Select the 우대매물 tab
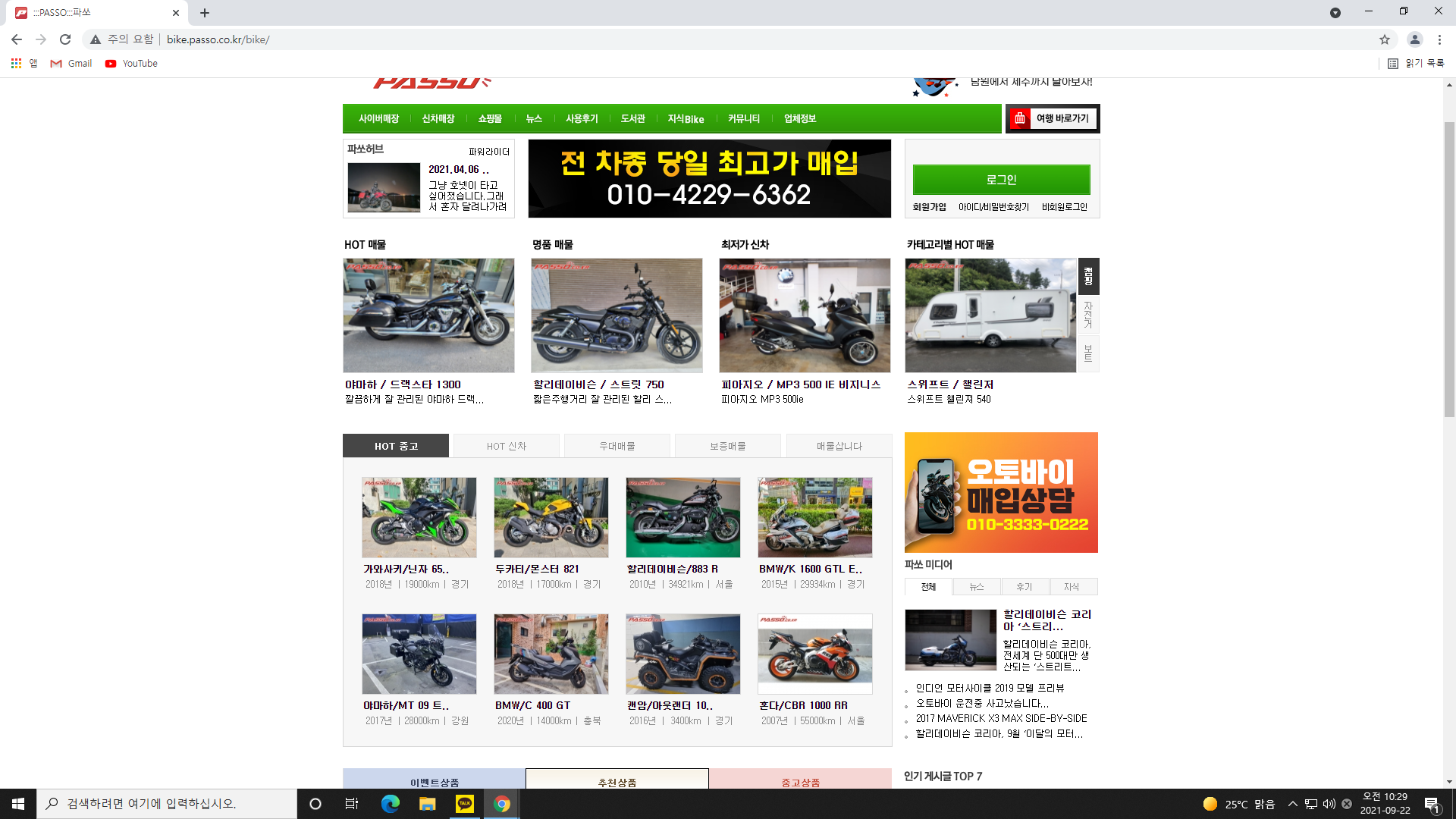The image size is (1456, 819). point(617,446)
